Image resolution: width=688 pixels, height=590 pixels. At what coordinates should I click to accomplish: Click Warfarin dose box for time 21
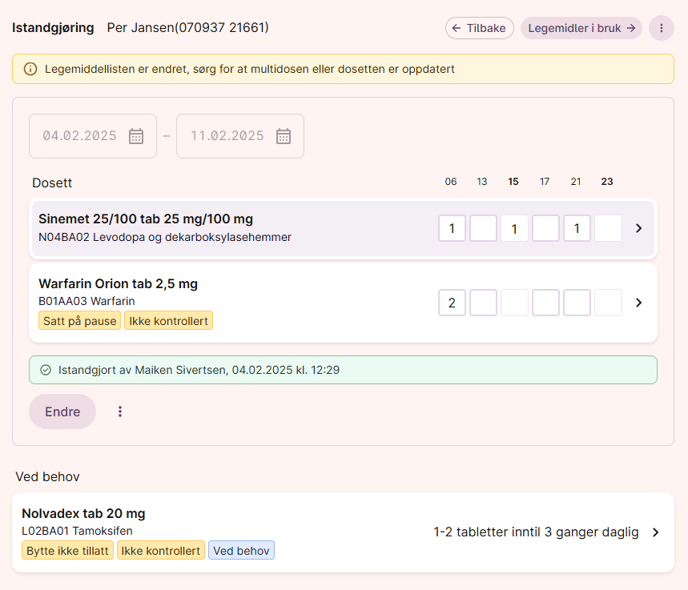pyautogui.click(x=577, y=303)
